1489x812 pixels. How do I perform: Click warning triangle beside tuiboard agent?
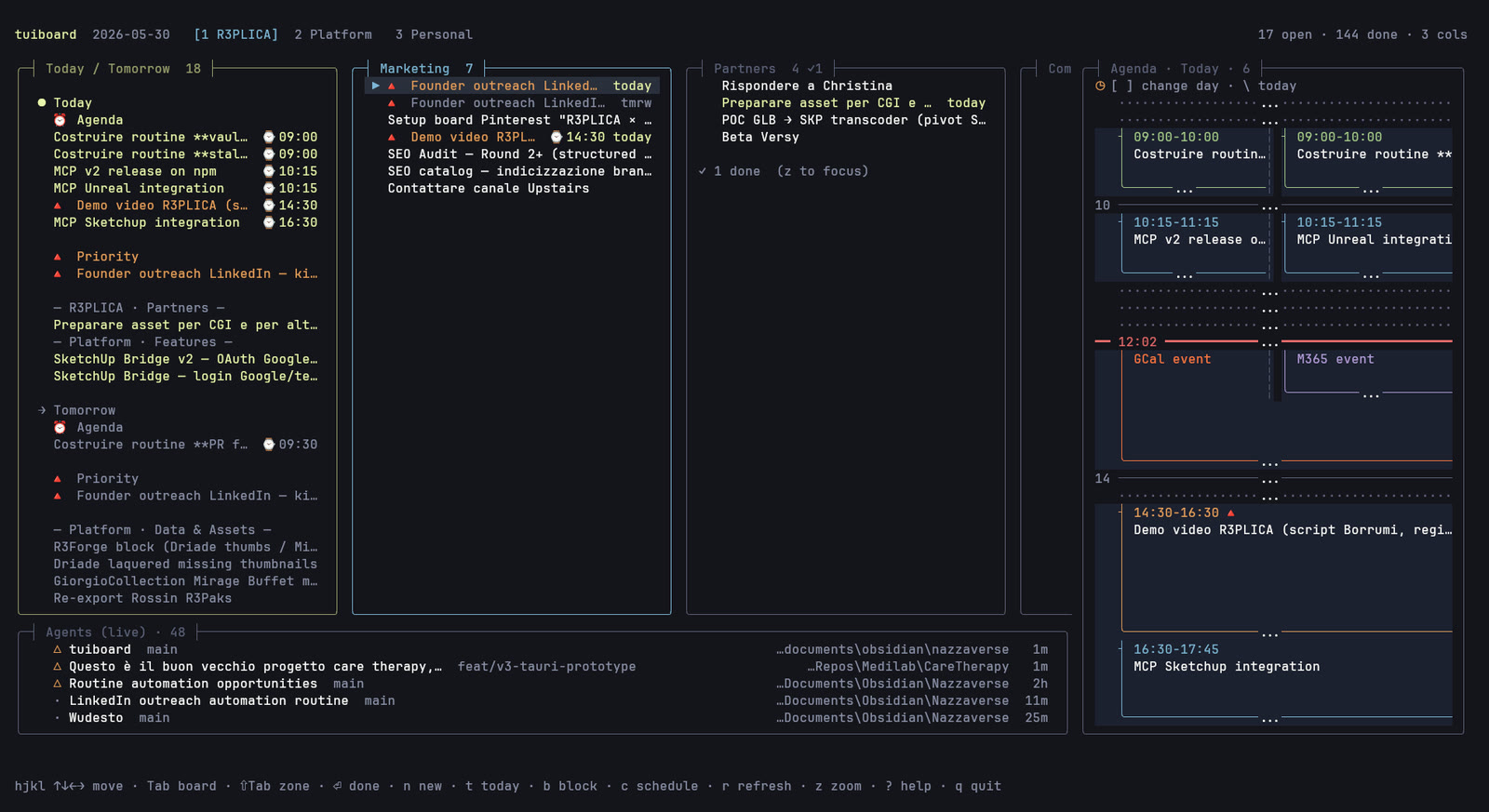point(58,649)
